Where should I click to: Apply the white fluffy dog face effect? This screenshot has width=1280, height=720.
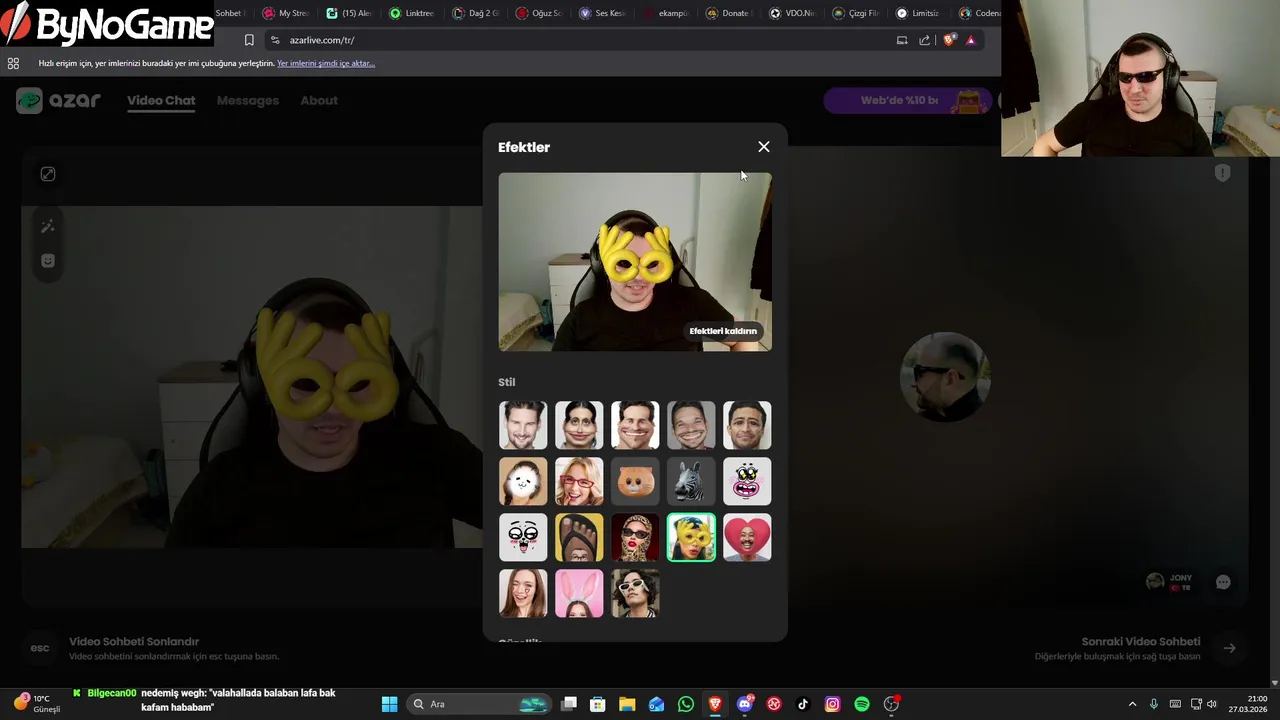523,482
